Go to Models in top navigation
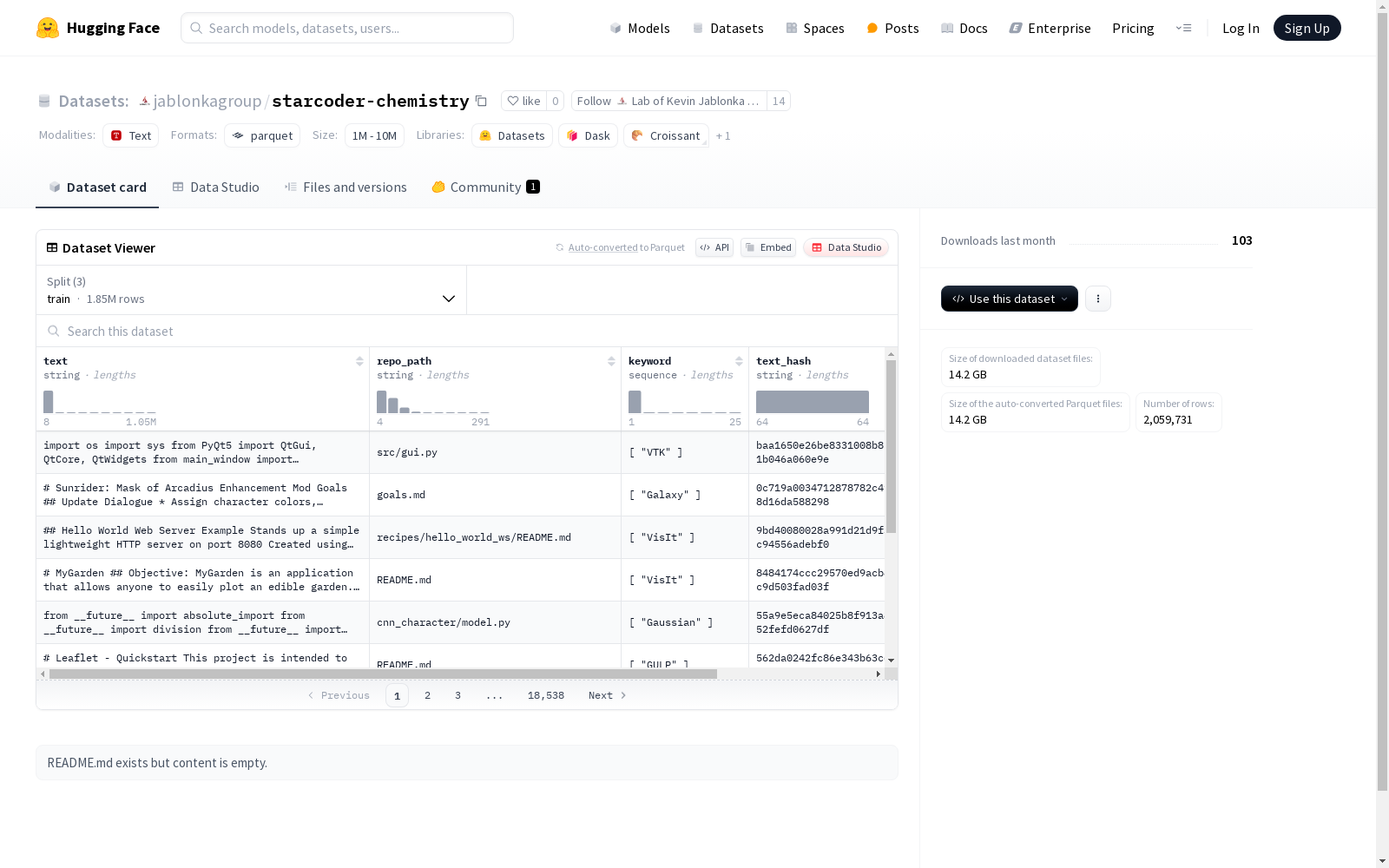The image size is (1389, 868). pyautogui.click(x=640, y=28)
